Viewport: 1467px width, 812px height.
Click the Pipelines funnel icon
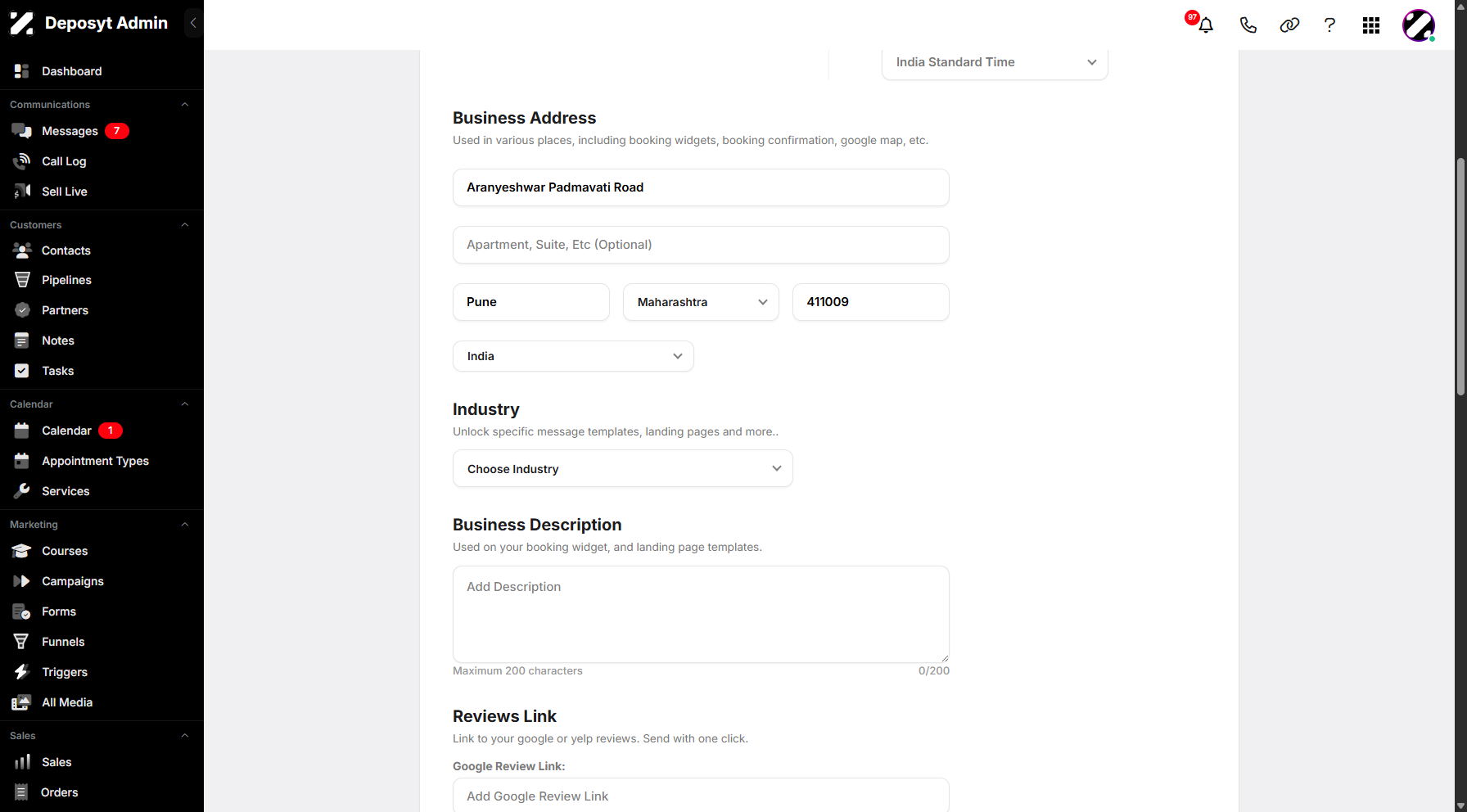point(22,280)
